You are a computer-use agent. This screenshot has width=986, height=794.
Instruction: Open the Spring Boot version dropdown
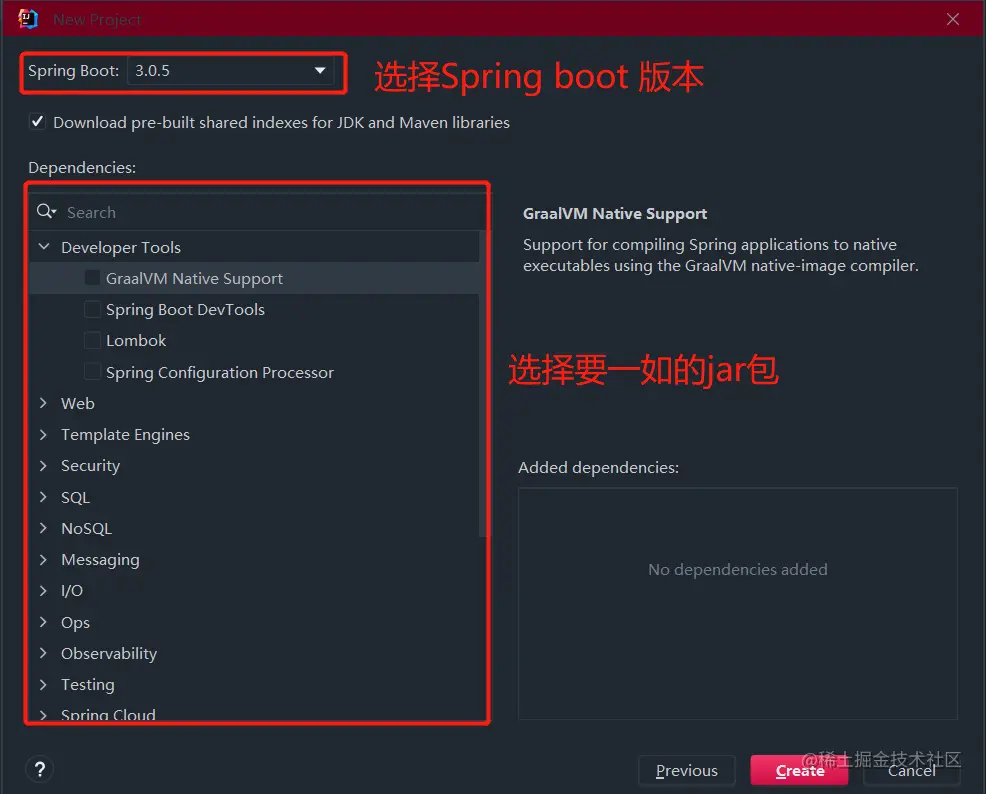(x=231, y=70)
